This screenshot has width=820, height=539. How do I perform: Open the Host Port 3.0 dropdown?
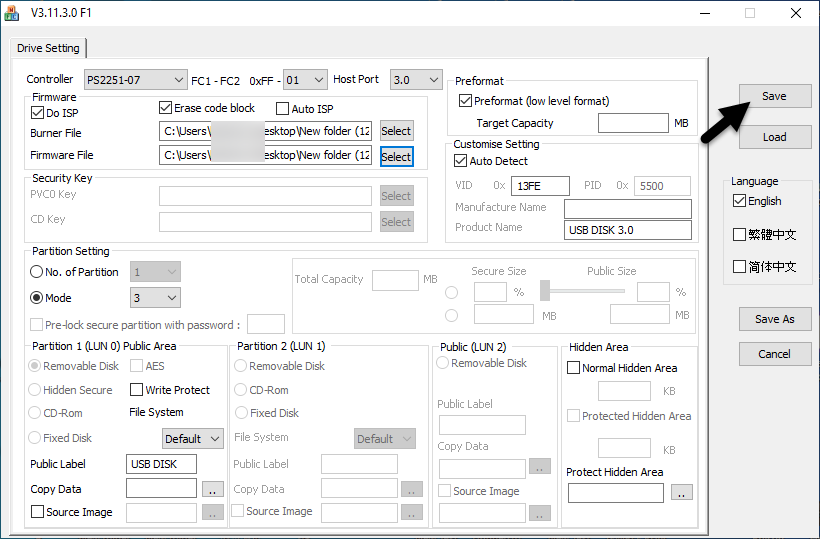tap(416, 80)
